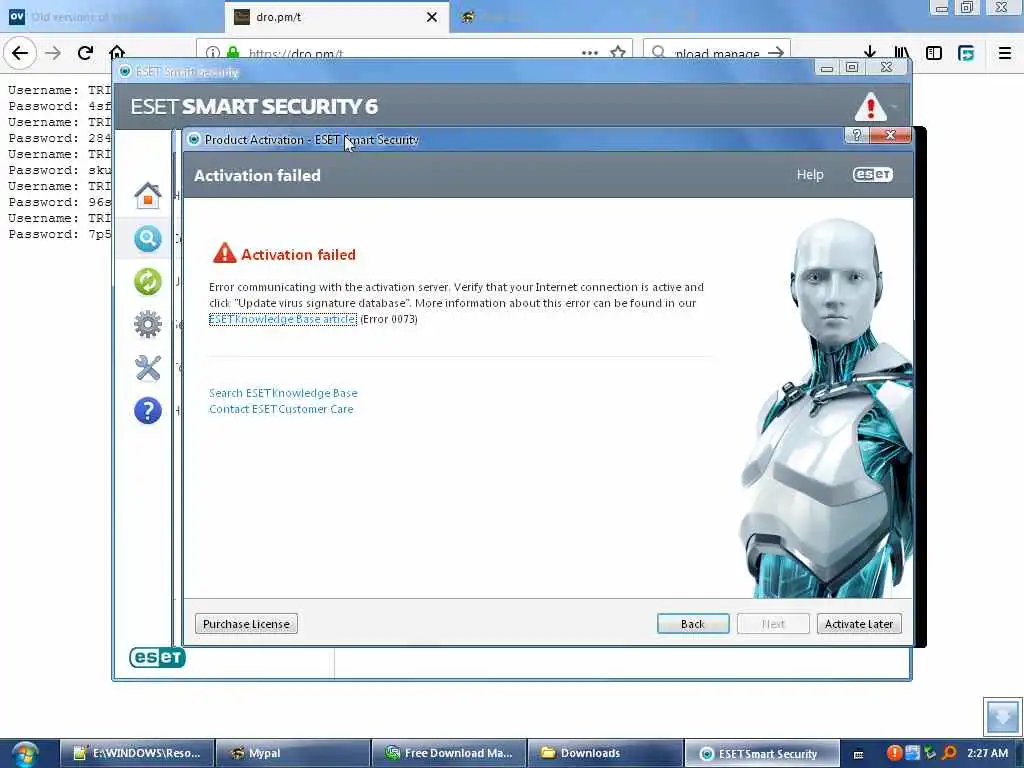Click the Purchase License button
This screenshot has height=768, width=1024.
coord(246,624)
